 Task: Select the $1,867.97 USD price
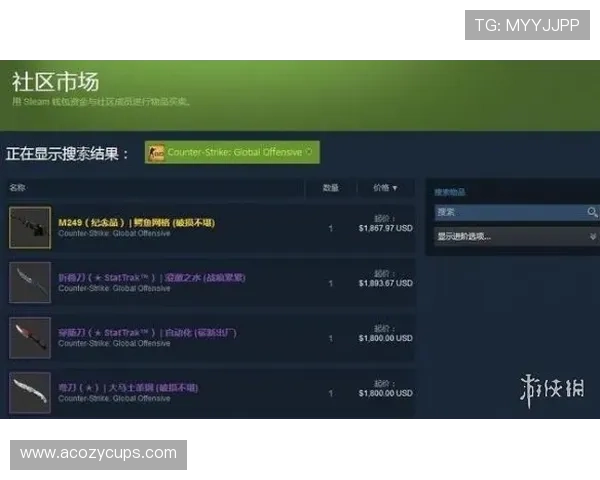click(386, 229)
